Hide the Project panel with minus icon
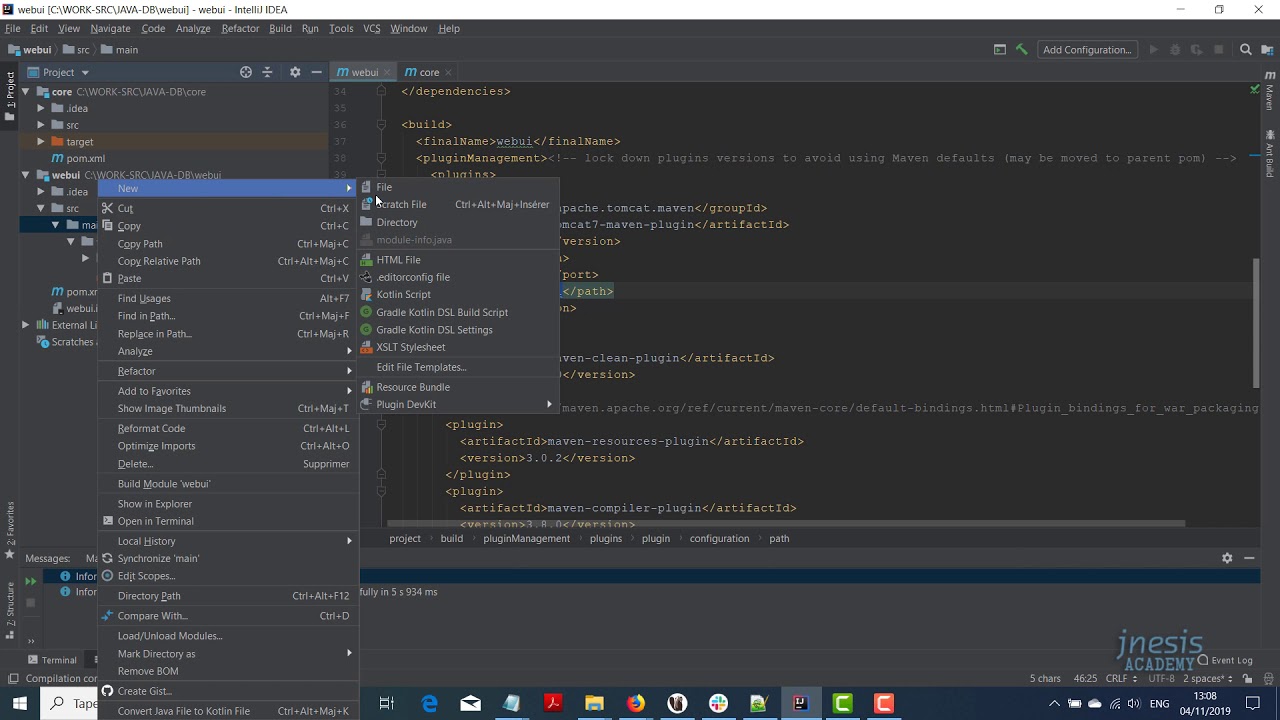 [x=316, y=72]
